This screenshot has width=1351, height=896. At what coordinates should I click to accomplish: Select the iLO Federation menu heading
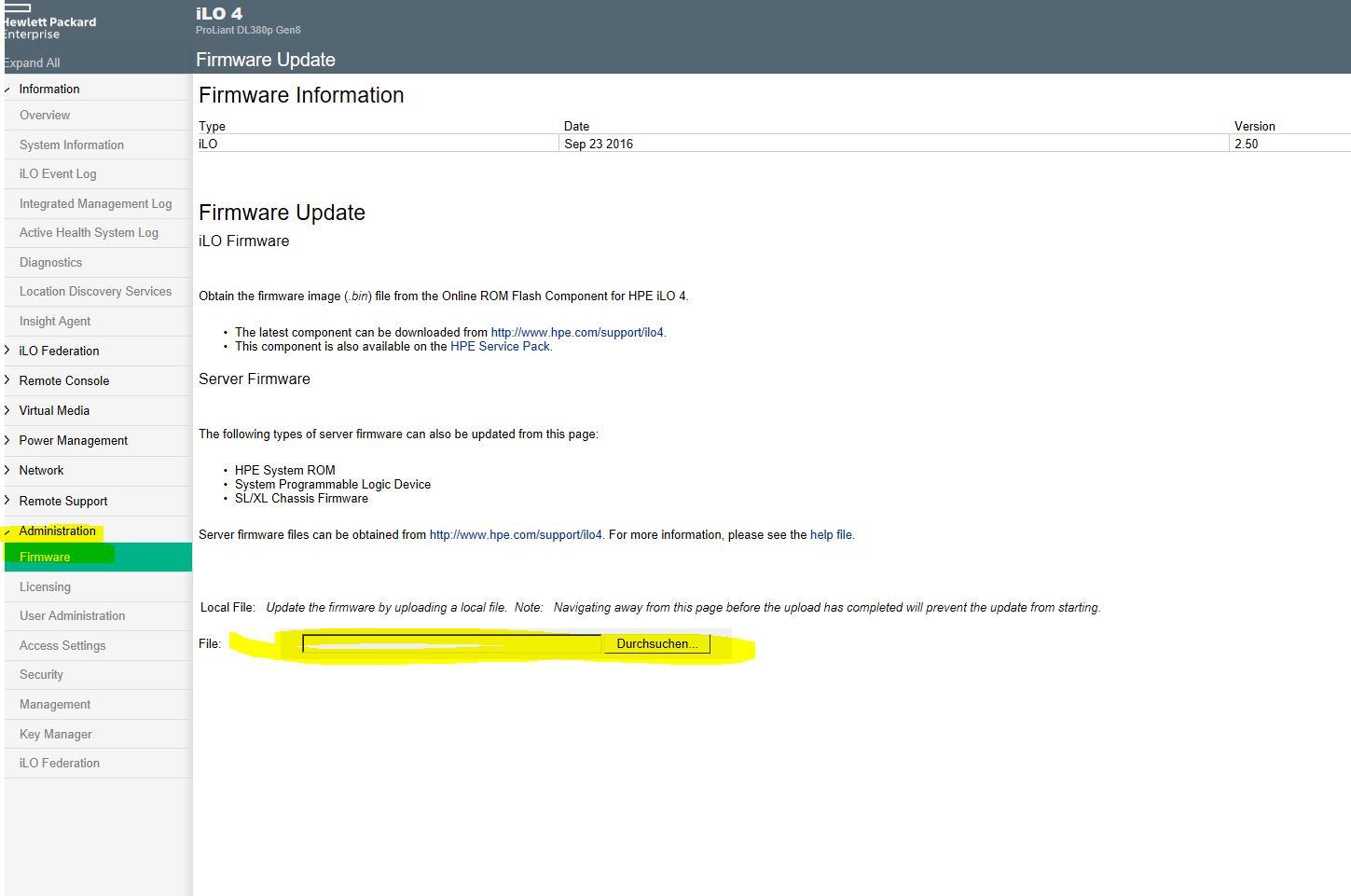(59, 351)
